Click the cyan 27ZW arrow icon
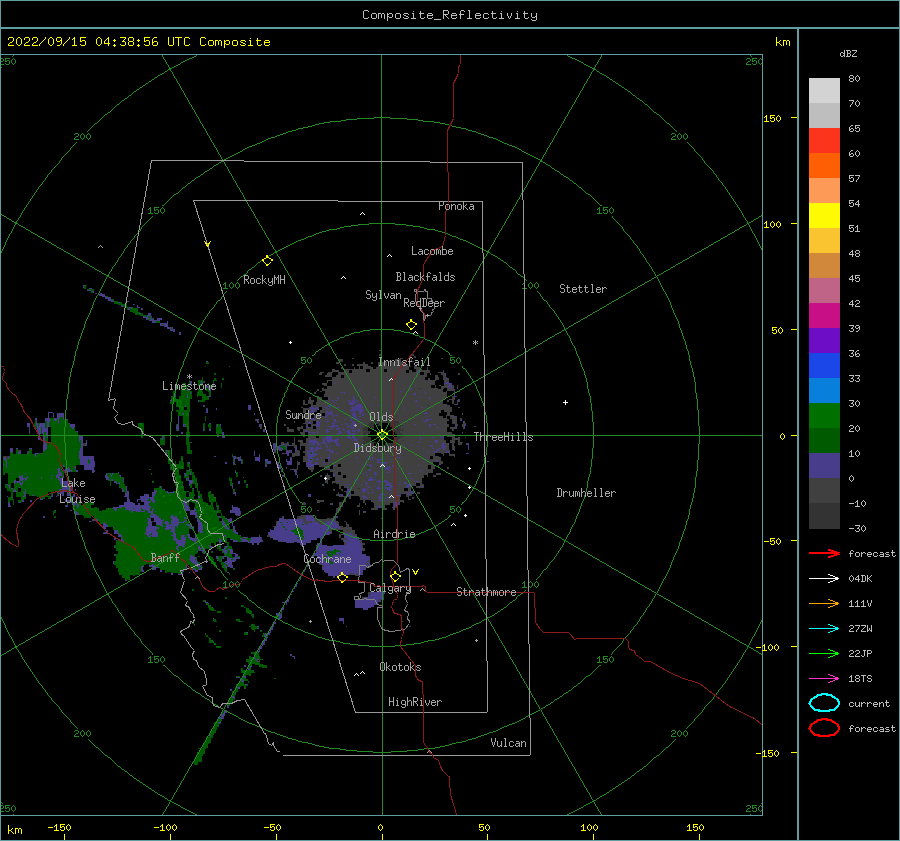Image resolution: width=900 pixels, height=841 pixels. 824,629
